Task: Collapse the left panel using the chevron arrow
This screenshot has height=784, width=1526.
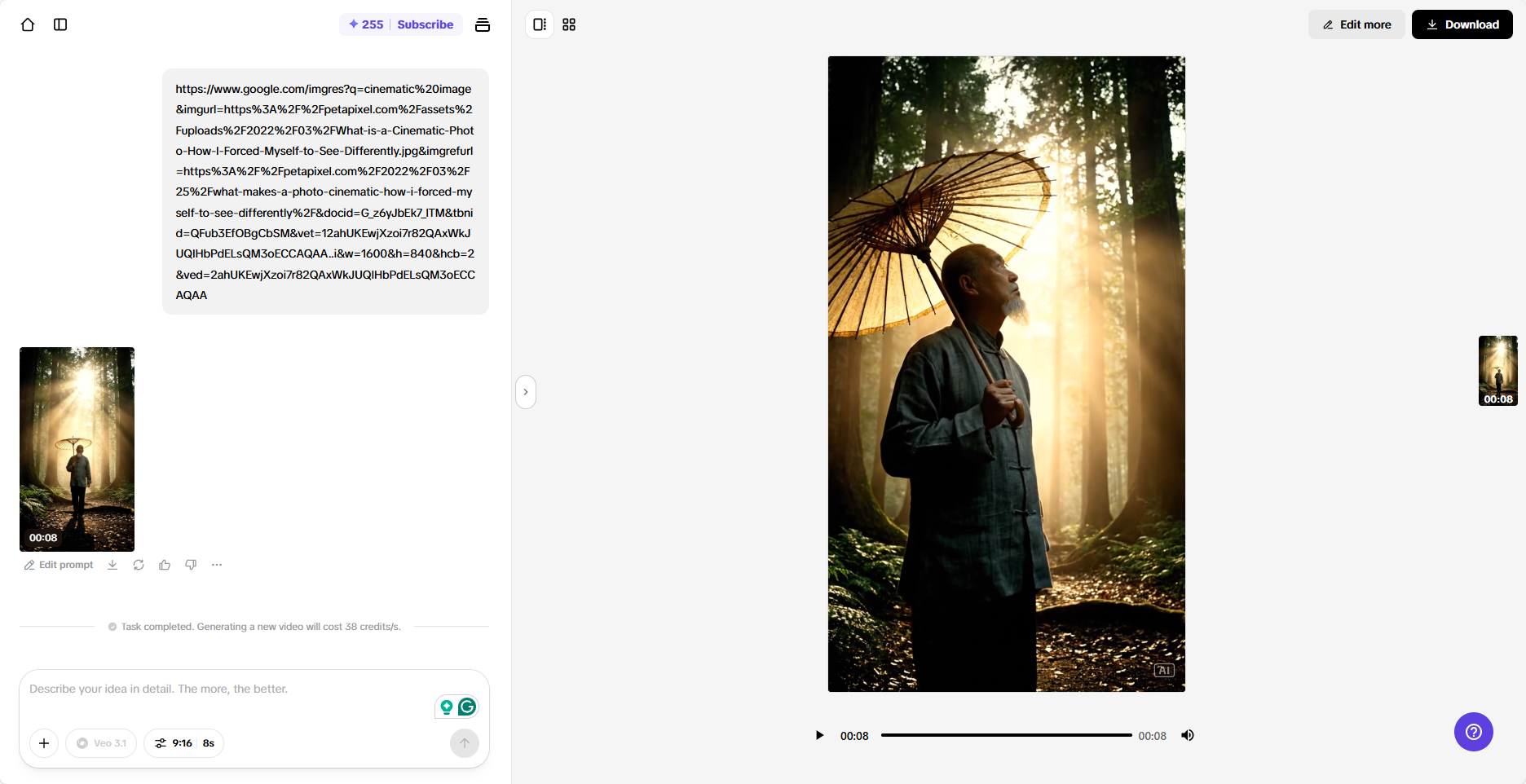Action: tap(526, 392)
